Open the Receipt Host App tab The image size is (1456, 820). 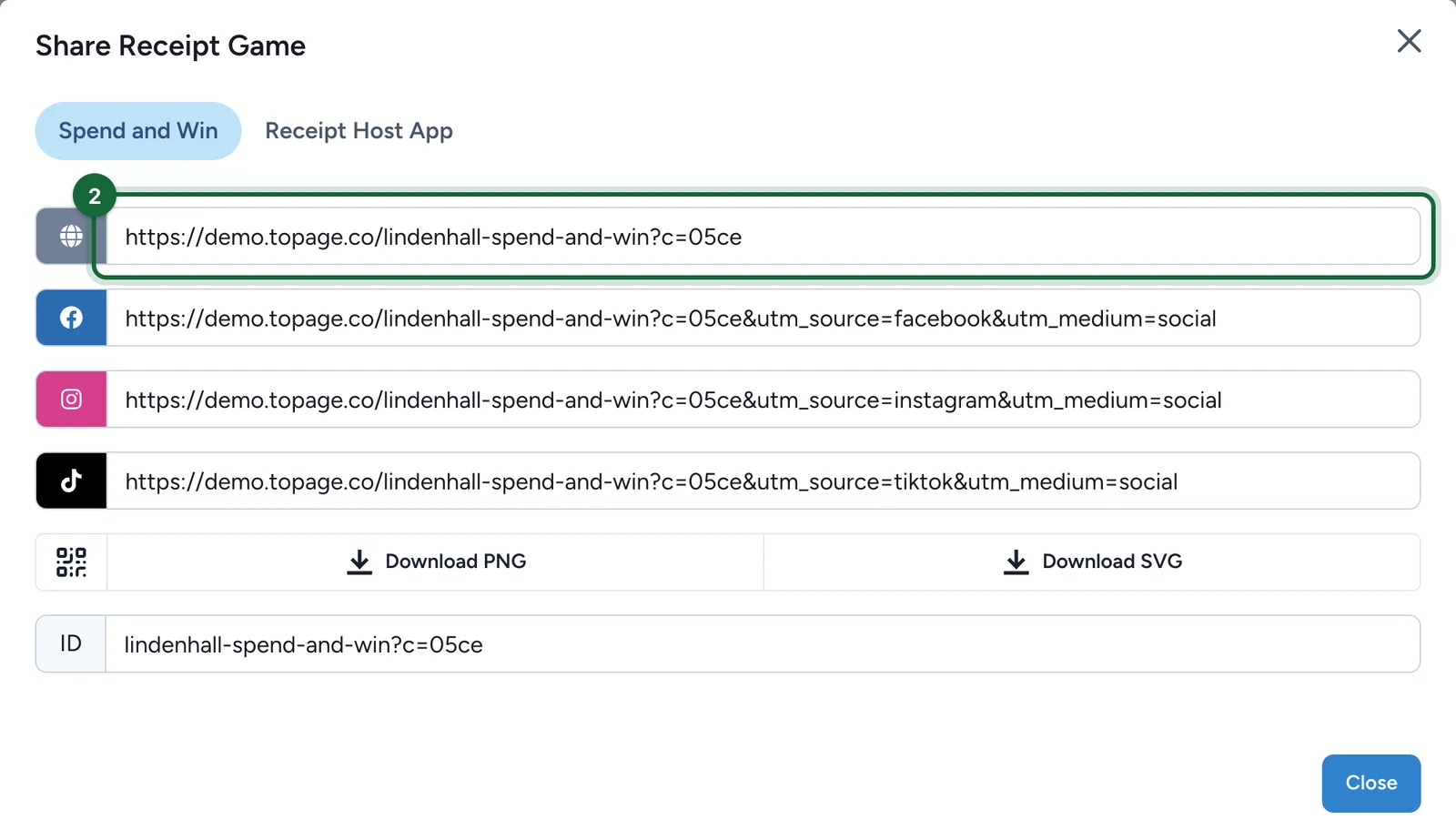359,131
